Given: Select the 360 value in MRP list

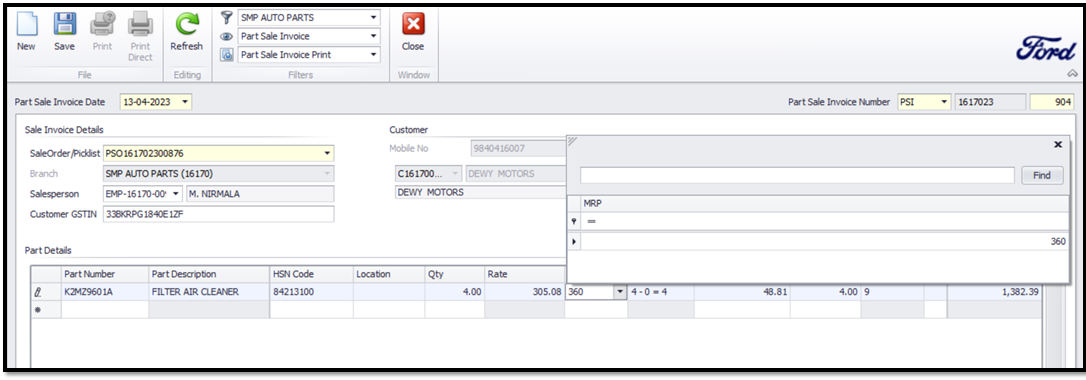Looking at the screenshot, I should tap(824, 242).
